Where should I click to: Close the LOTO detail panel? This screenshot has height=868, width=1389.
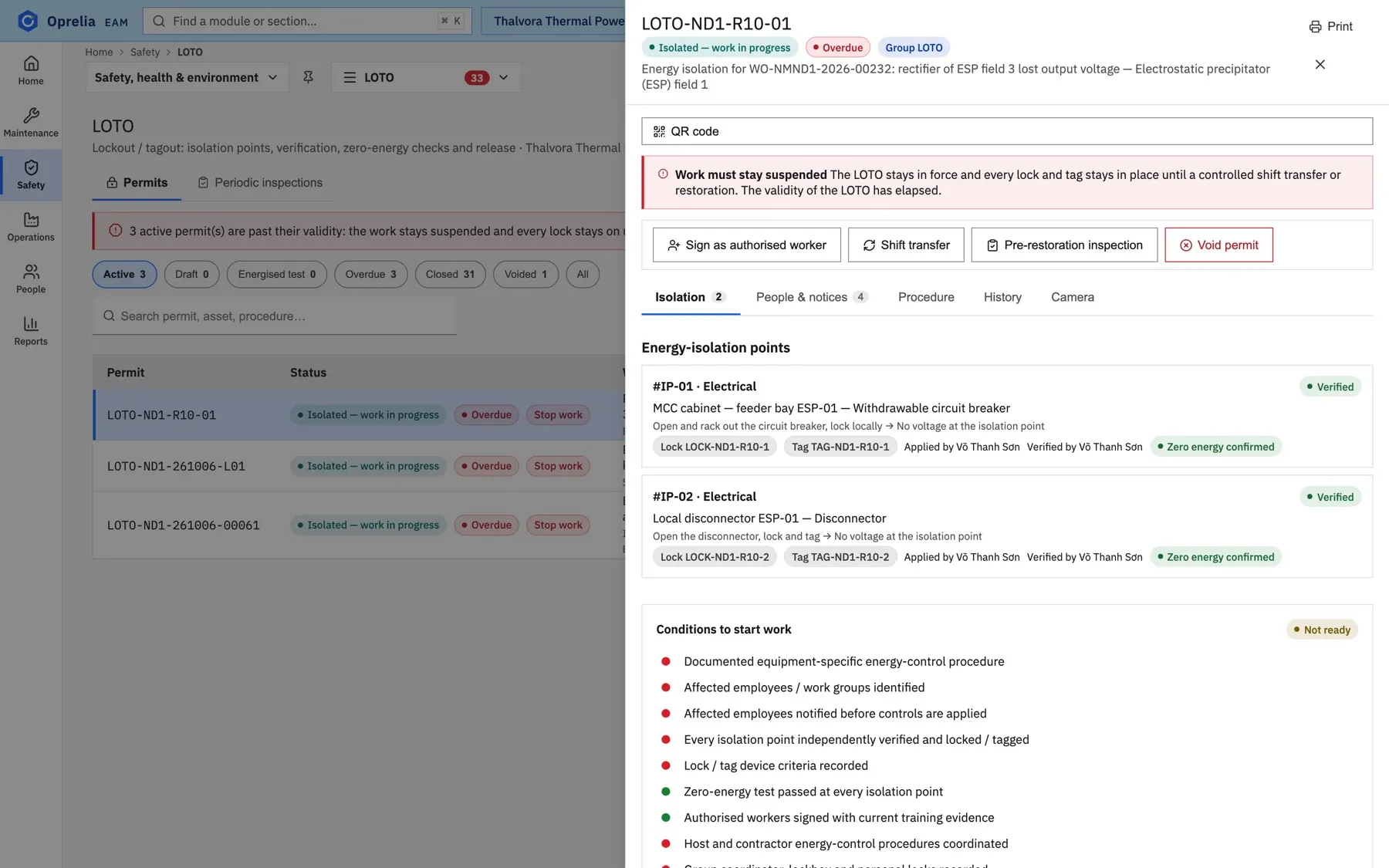point(1320,64)
